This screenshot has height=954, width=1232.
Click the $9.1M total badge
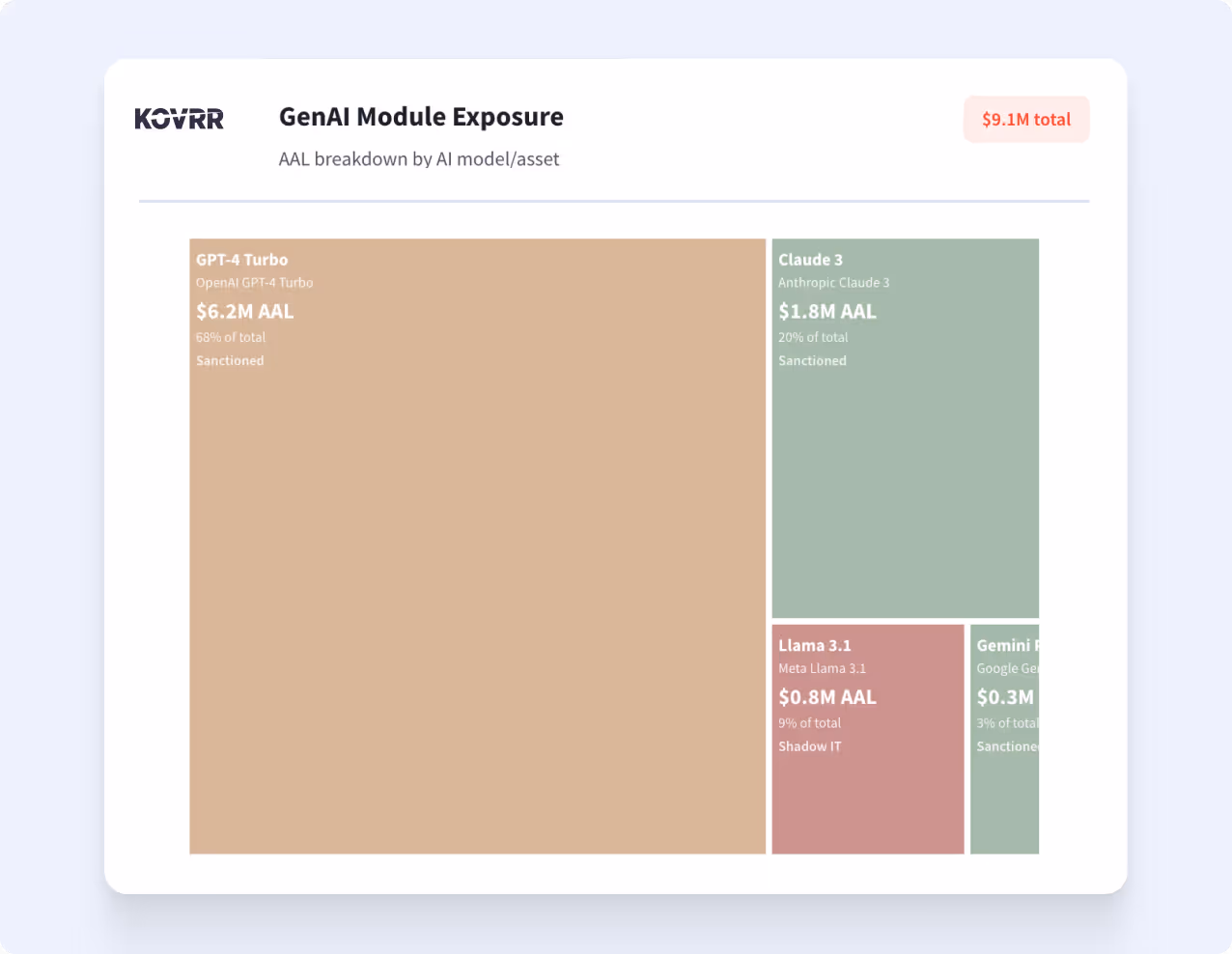[x=1025, y=119]
